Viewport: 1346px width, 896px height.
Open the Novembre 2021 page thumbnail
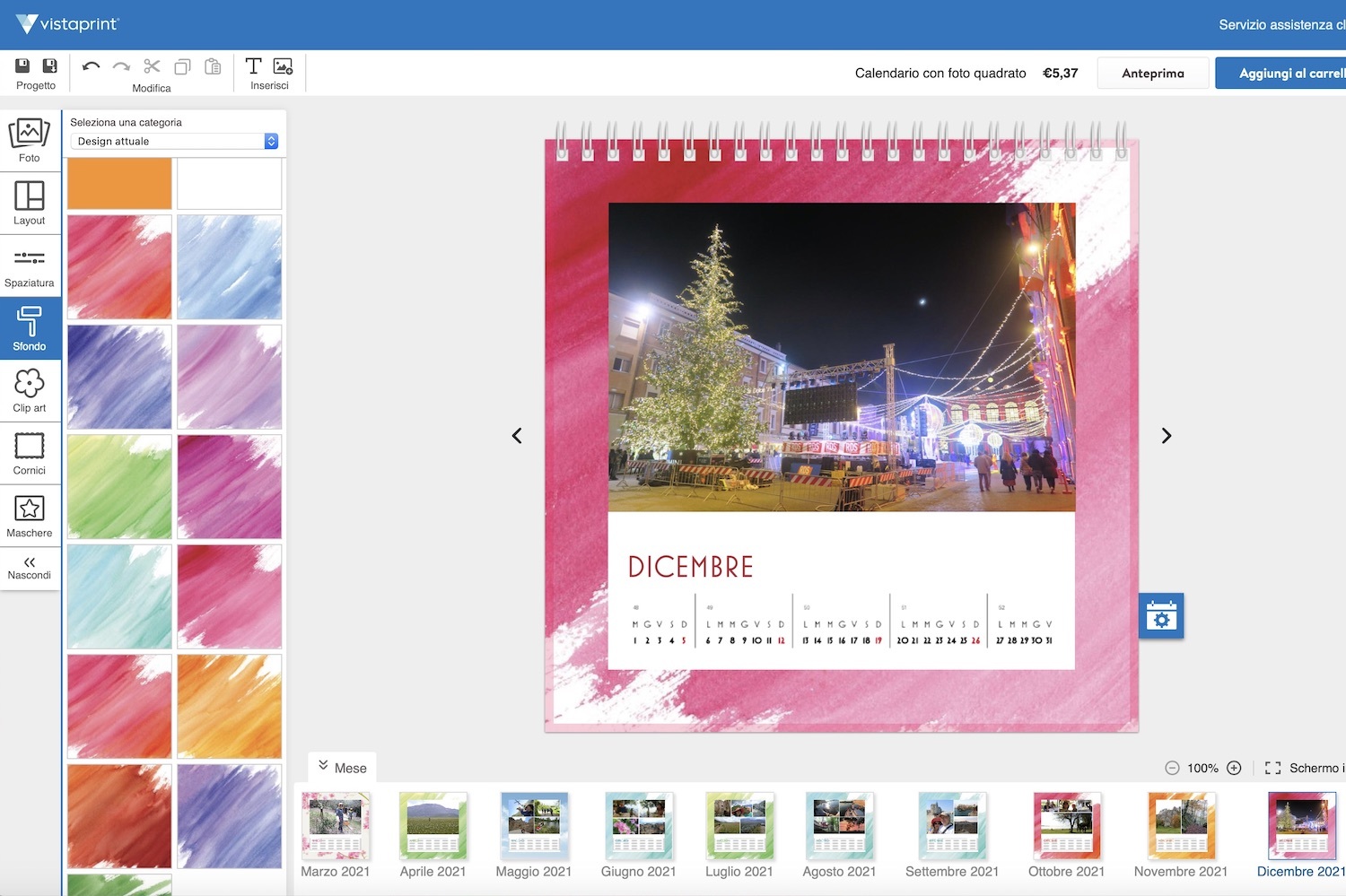point(1181,826)
